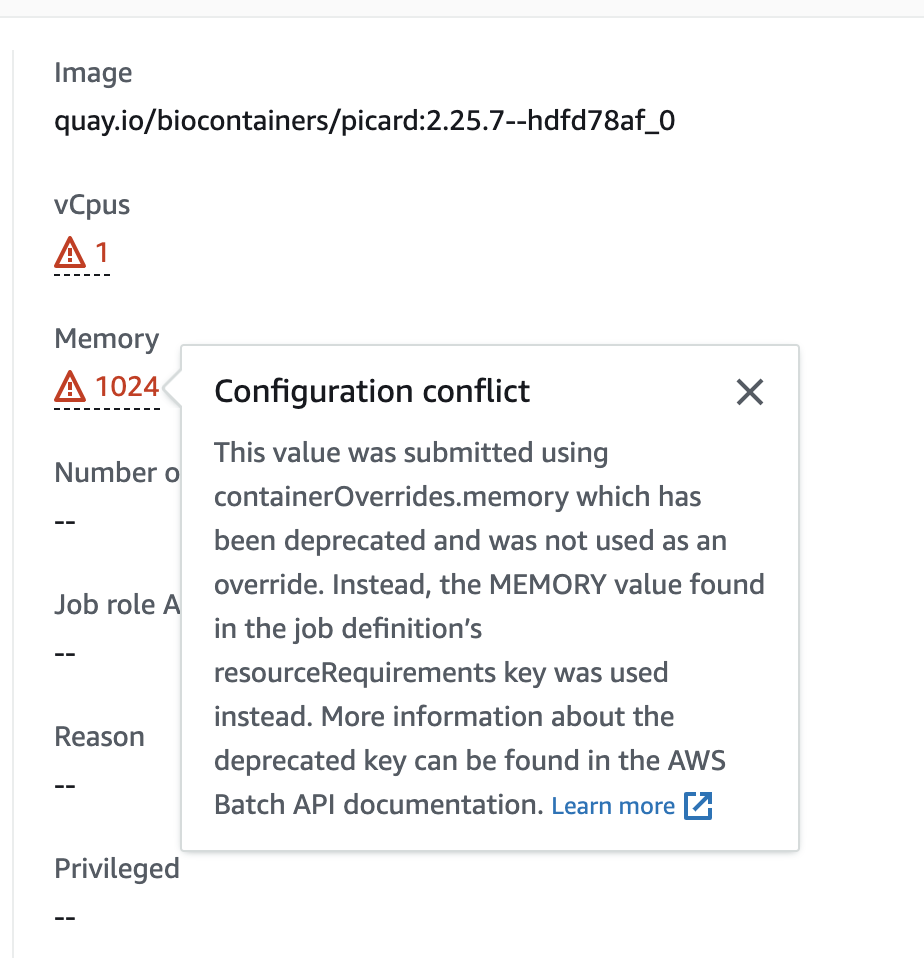The image size is (924, 958).
Task: Click the Configuration conflict popover title
Action: coord(371,392)
